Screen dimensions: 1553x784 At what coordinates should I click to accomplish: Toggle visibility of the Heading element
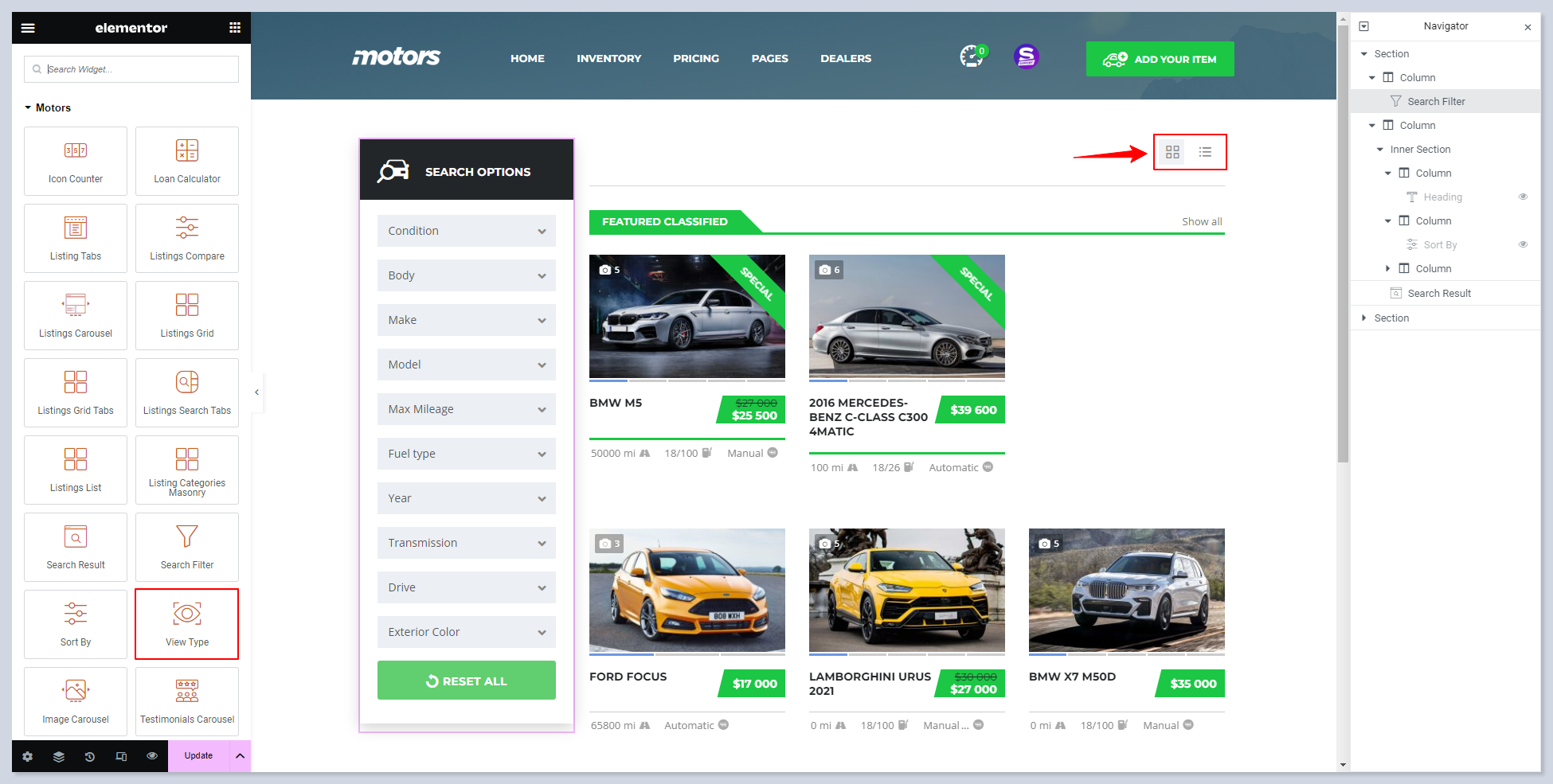tap(1523, 197)
